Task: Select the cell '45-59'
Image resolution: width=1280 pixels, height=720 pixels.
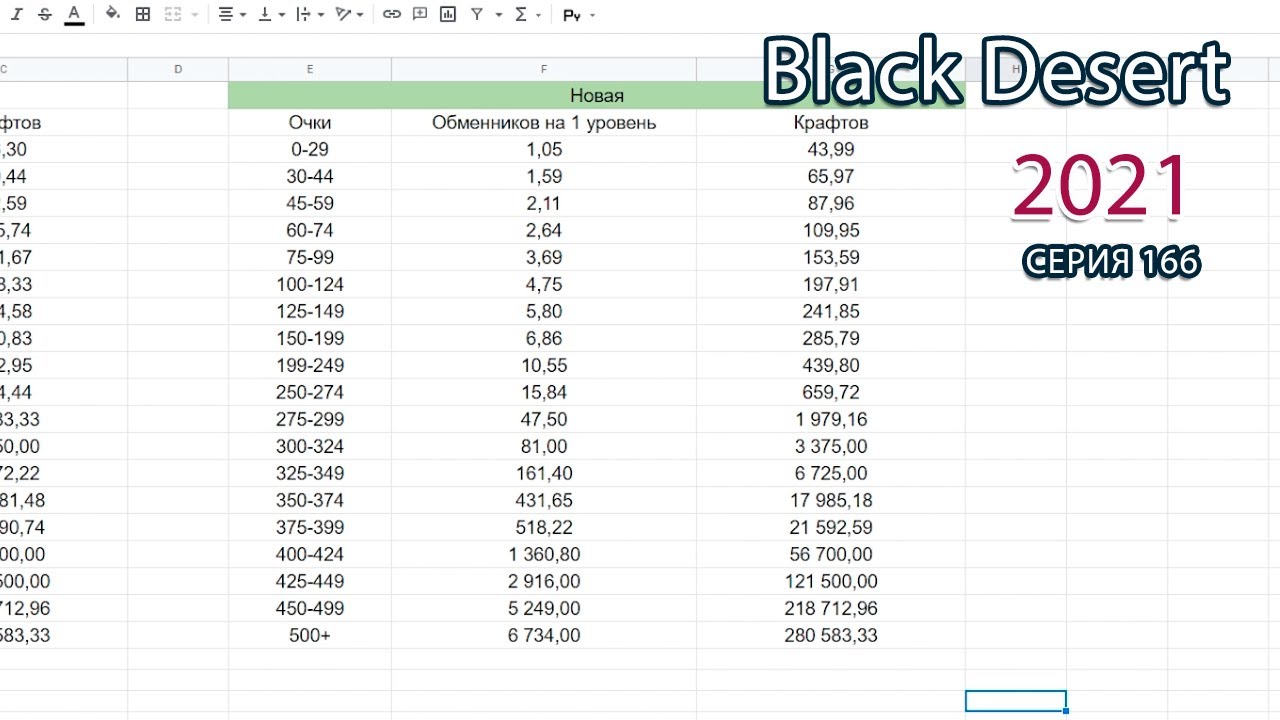Action: (x=310, y=203)
